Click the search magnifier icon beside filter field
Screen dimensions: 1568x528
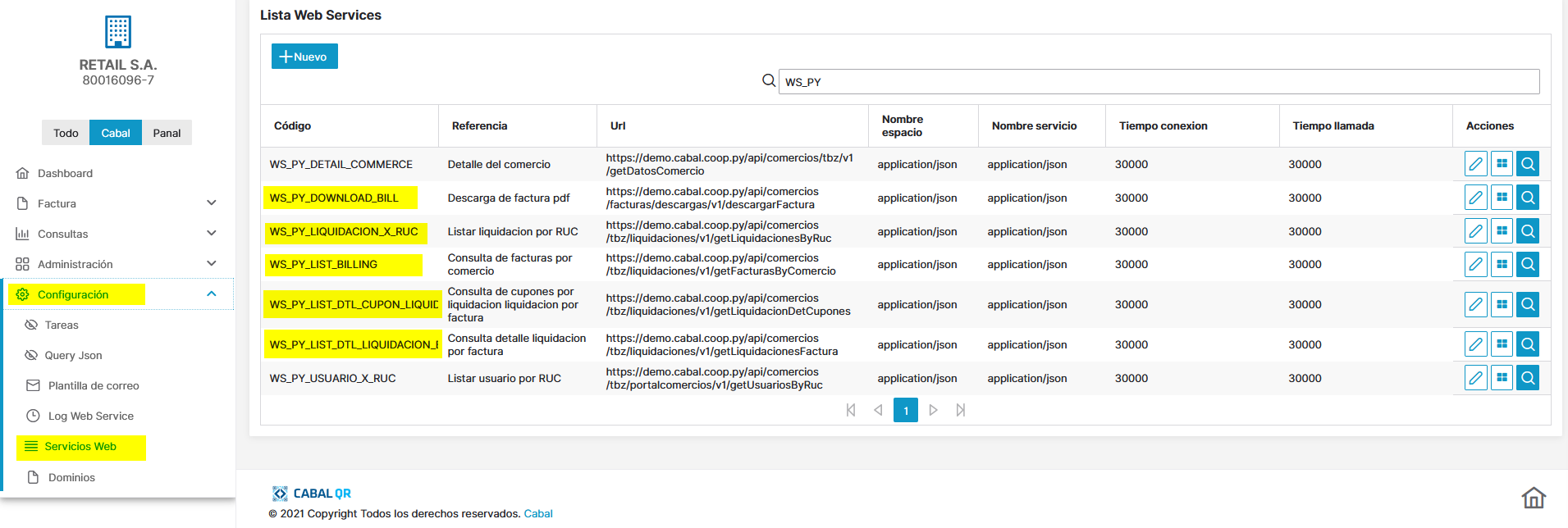tap(769, 80)
